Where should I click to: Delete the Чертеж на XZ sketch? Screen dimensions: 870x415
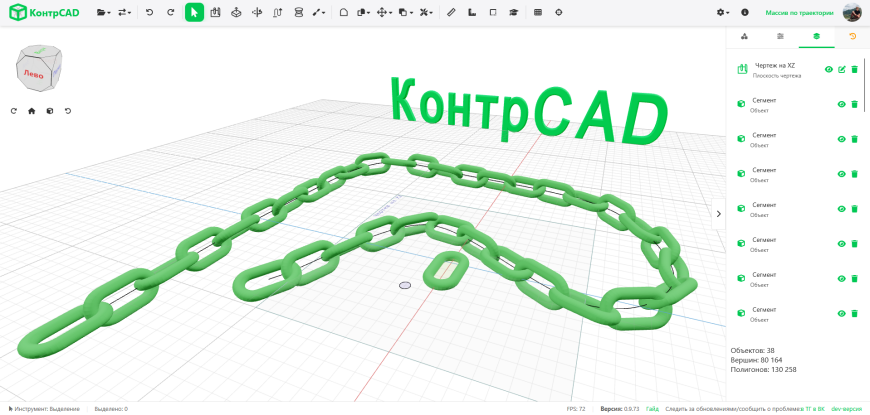[854, 69]
